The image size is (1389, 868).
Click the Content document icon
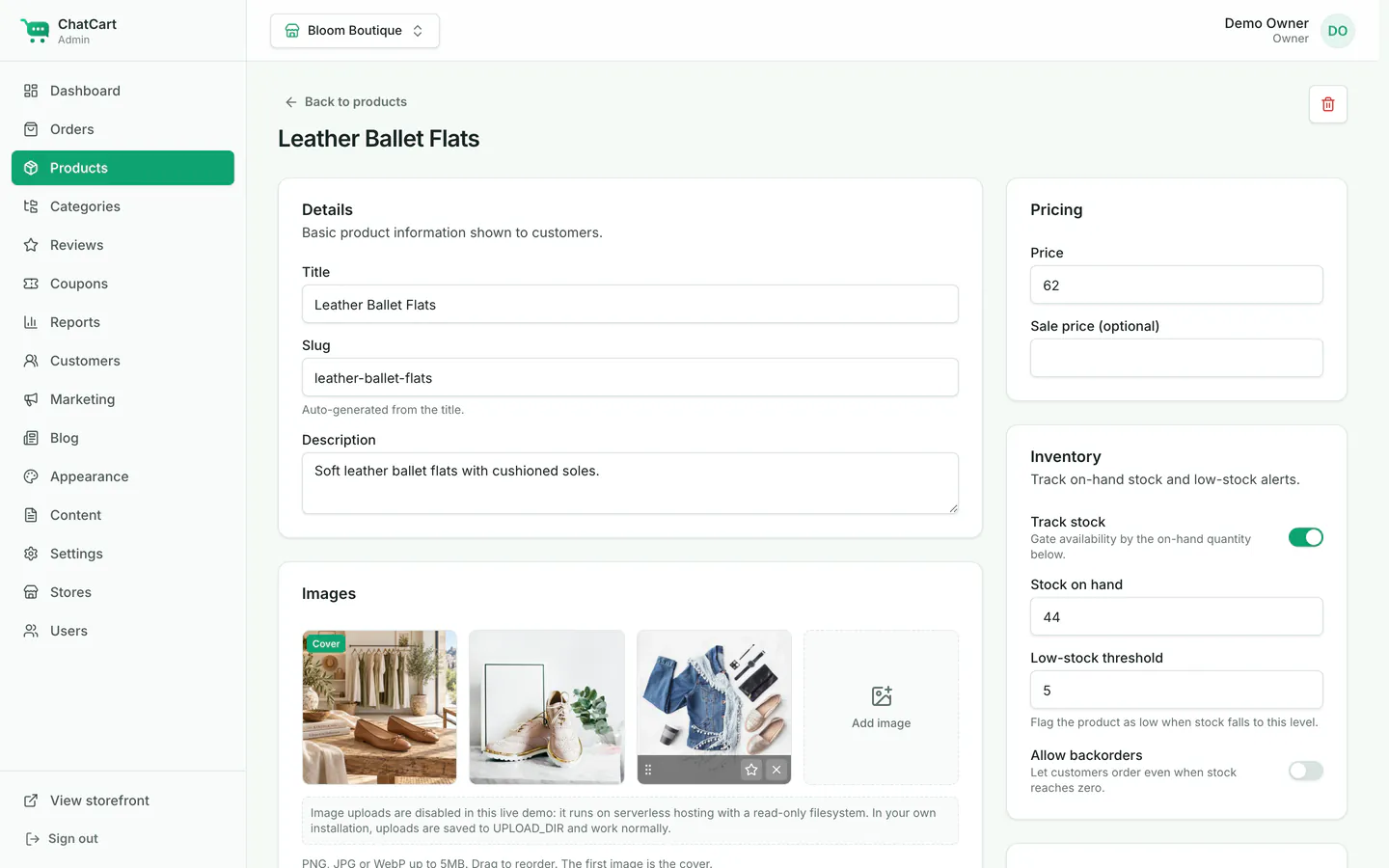pos(31,515)
